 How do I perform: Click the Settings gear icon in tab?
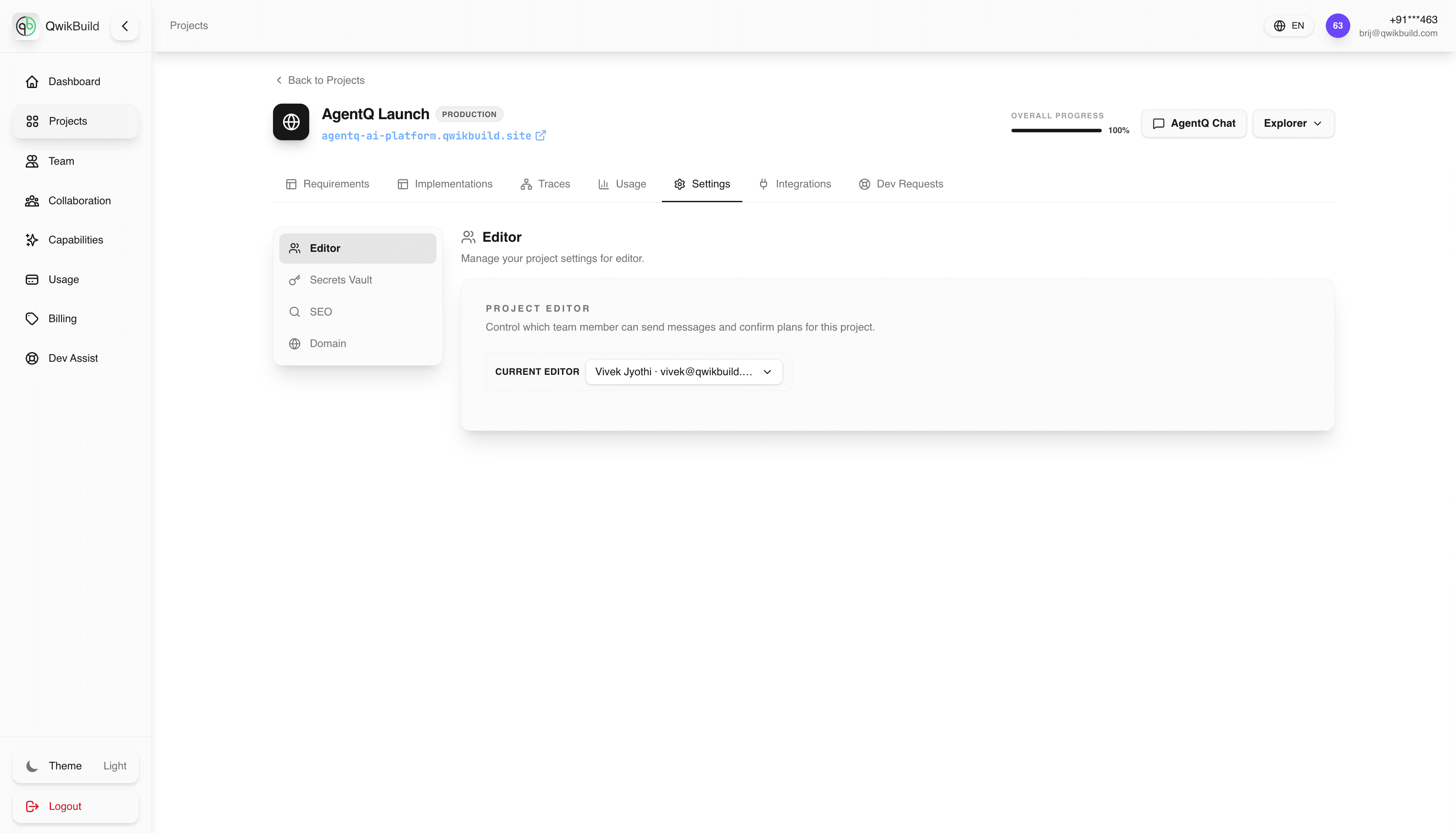(x=680, y=184)
